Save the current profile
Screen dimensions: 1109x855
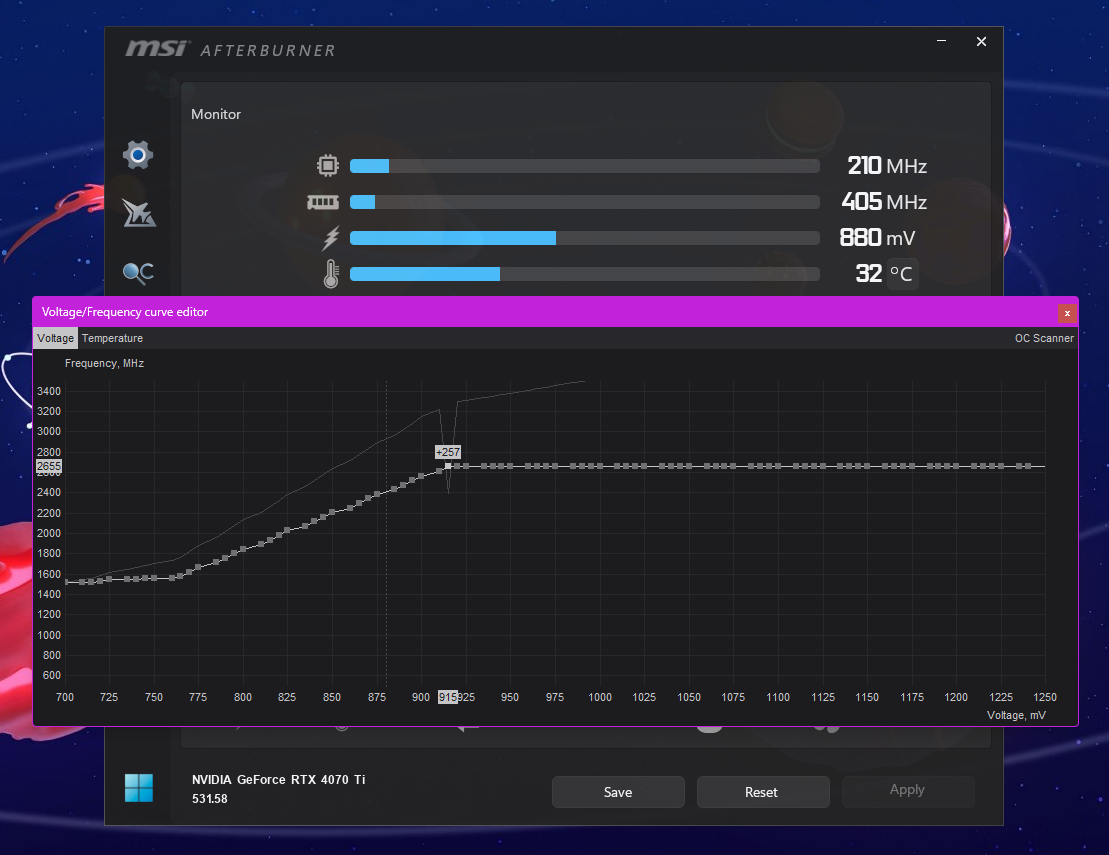coord(618,792)
